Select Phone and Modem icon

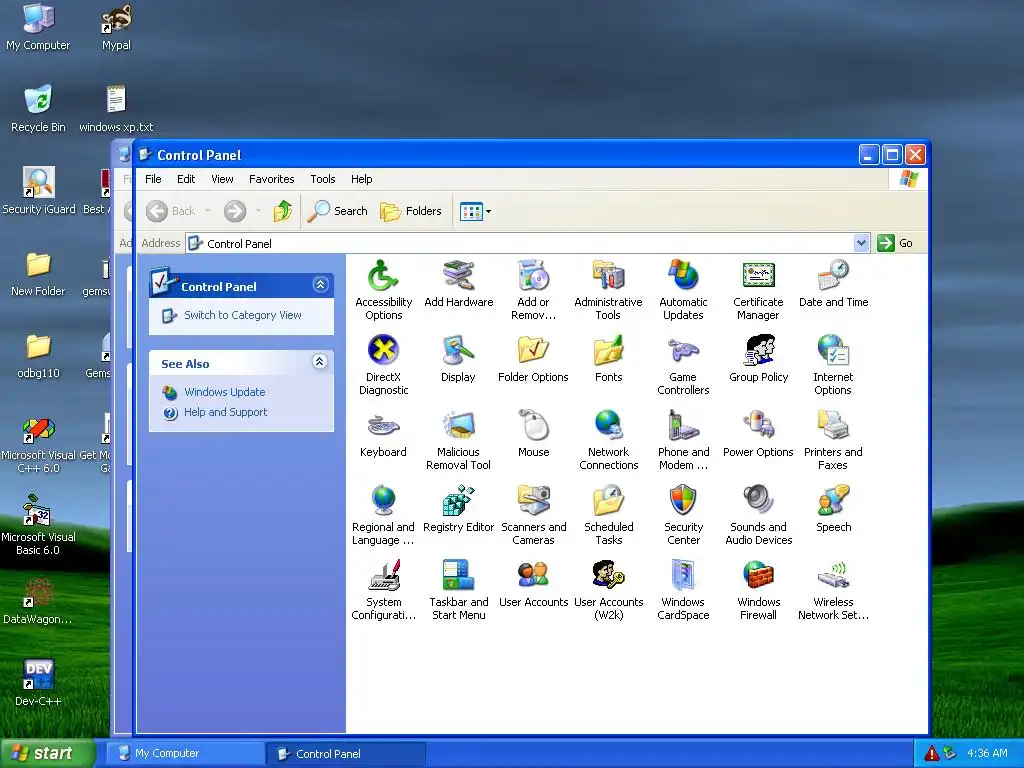(683, 426)
